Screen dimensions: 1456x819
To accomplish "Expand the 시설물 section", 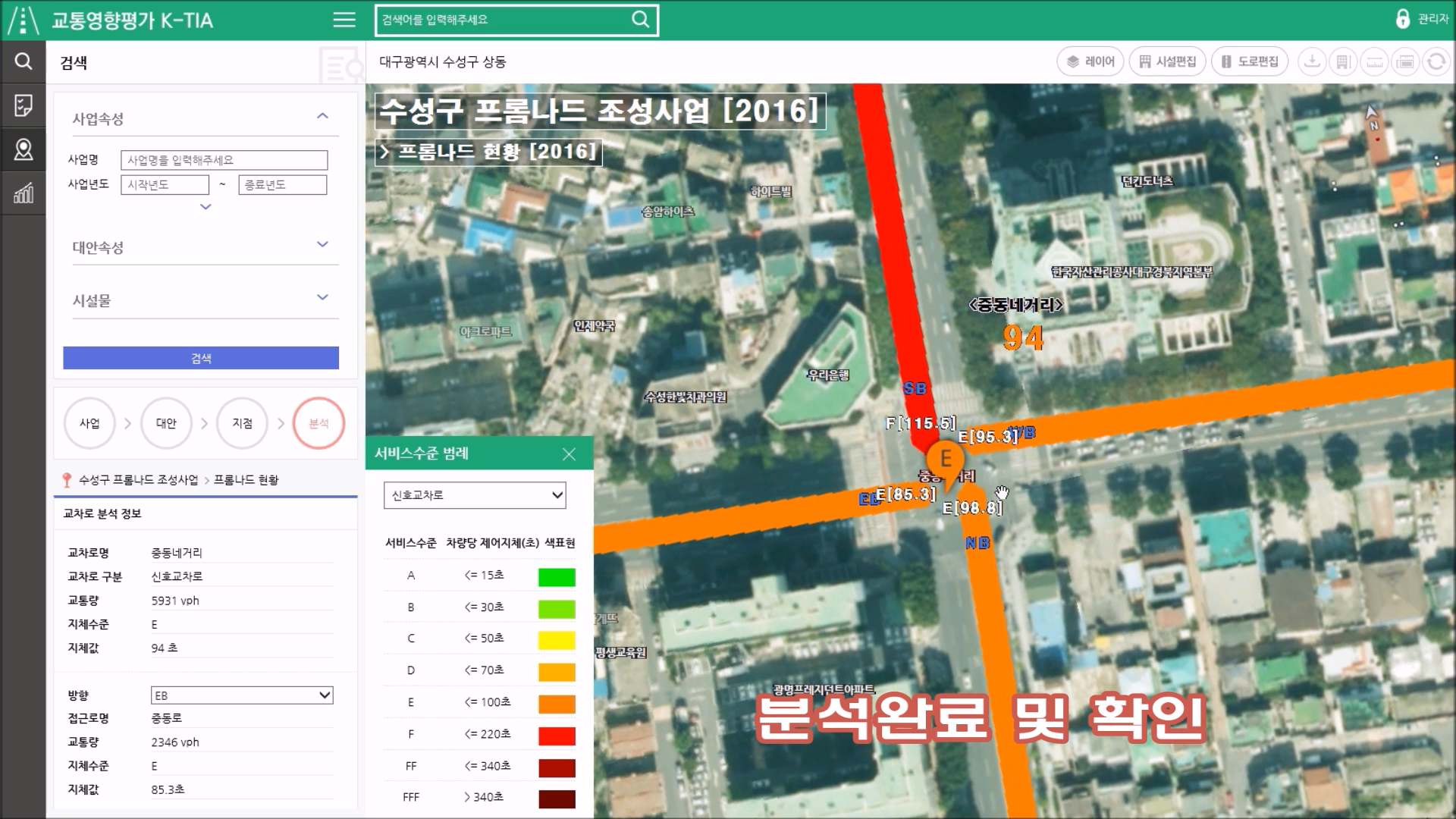I will click(322, 297).
